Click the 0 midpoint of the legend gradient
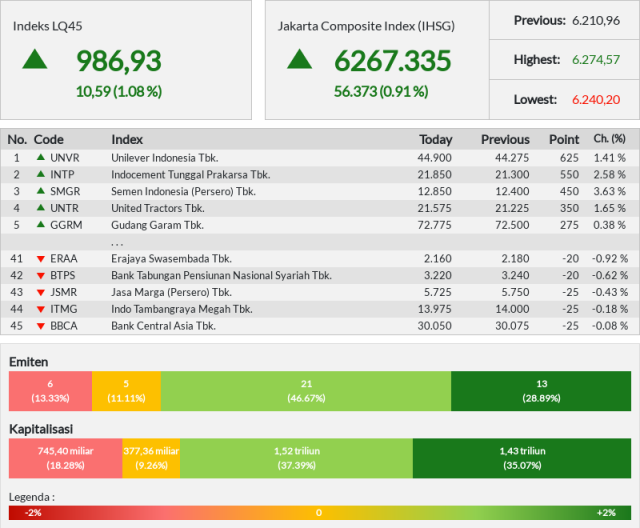 pos(319,512)
